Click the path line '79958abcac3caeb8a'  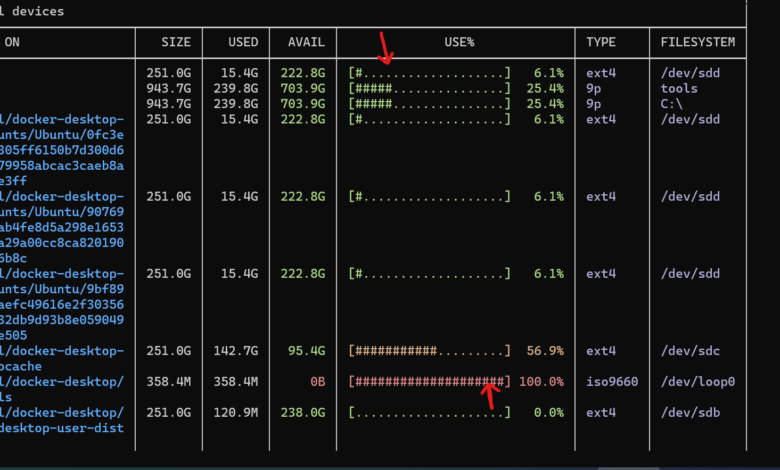click(62, 166)
